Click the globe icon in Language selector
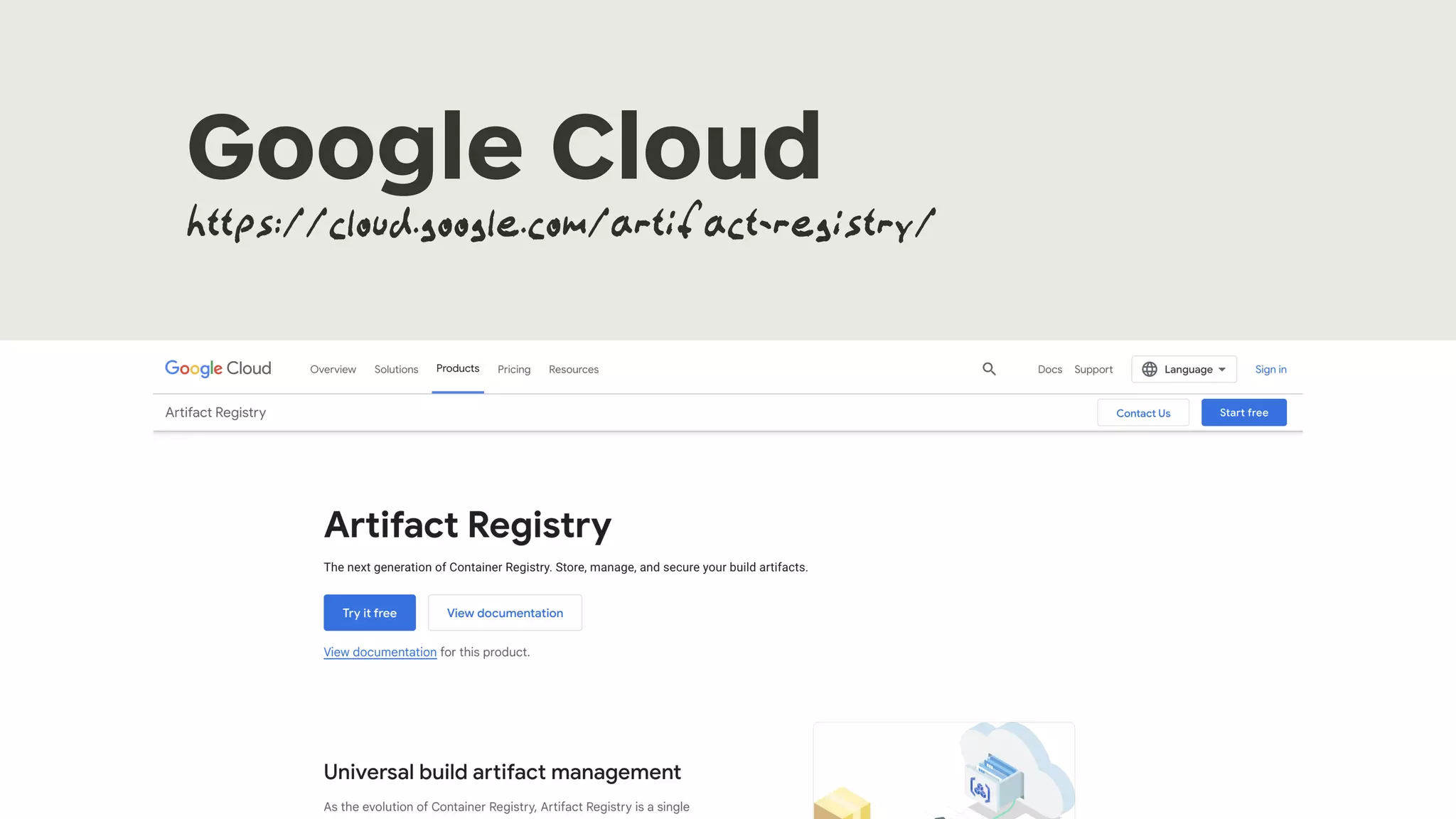The height and width of the screenshot is (819, 1456). point(1150,369)
